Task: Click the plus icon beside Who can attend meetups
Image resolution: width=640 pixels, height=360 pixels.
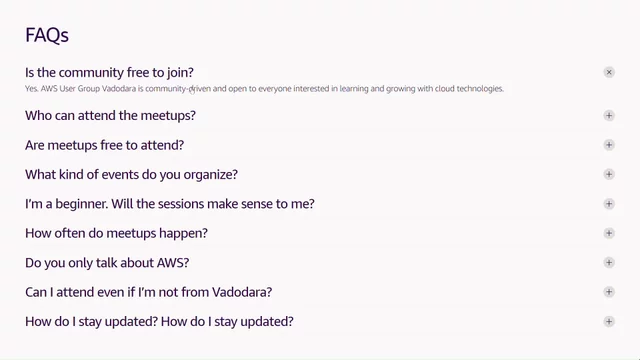Action: click(x=609, y=116)
